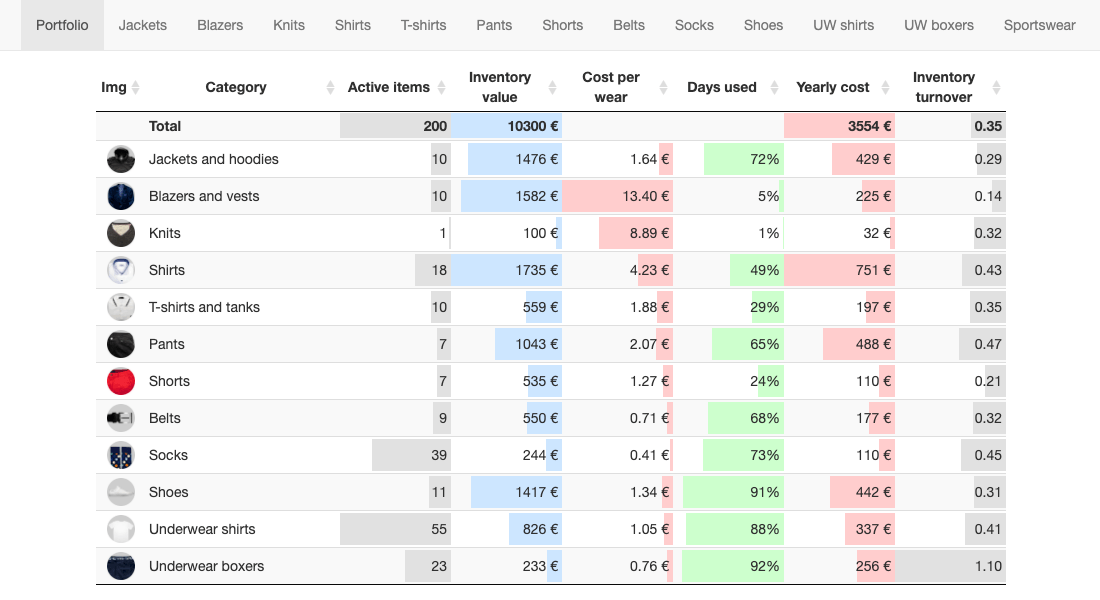Click the Shoes category icon
This screenshot has width=1100, height=600.
[x=121, y=492]
